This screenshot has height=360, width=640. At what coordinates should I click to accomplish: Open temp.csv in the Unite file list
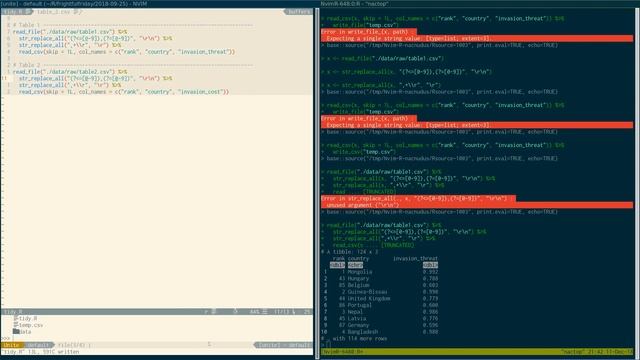tap(31, 325)
